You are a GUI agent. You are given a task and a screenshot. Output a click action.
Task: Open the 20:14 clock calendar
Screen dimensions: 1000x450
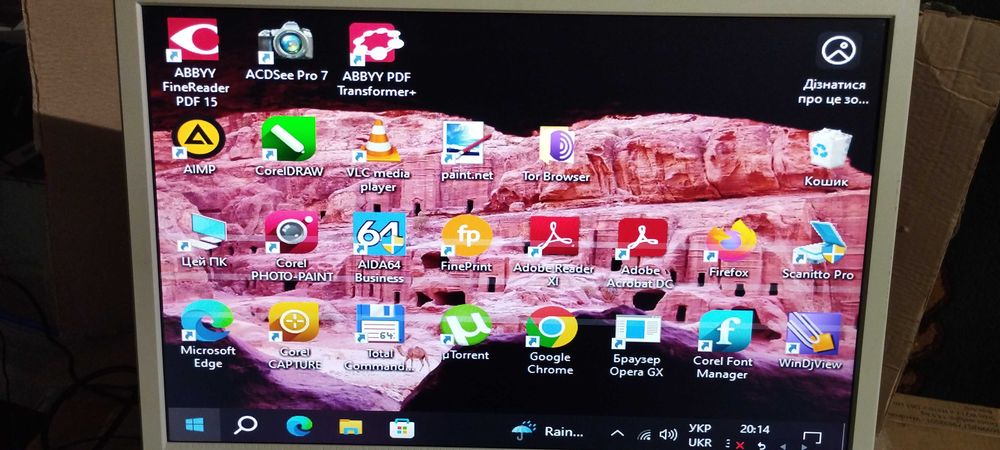754,430
